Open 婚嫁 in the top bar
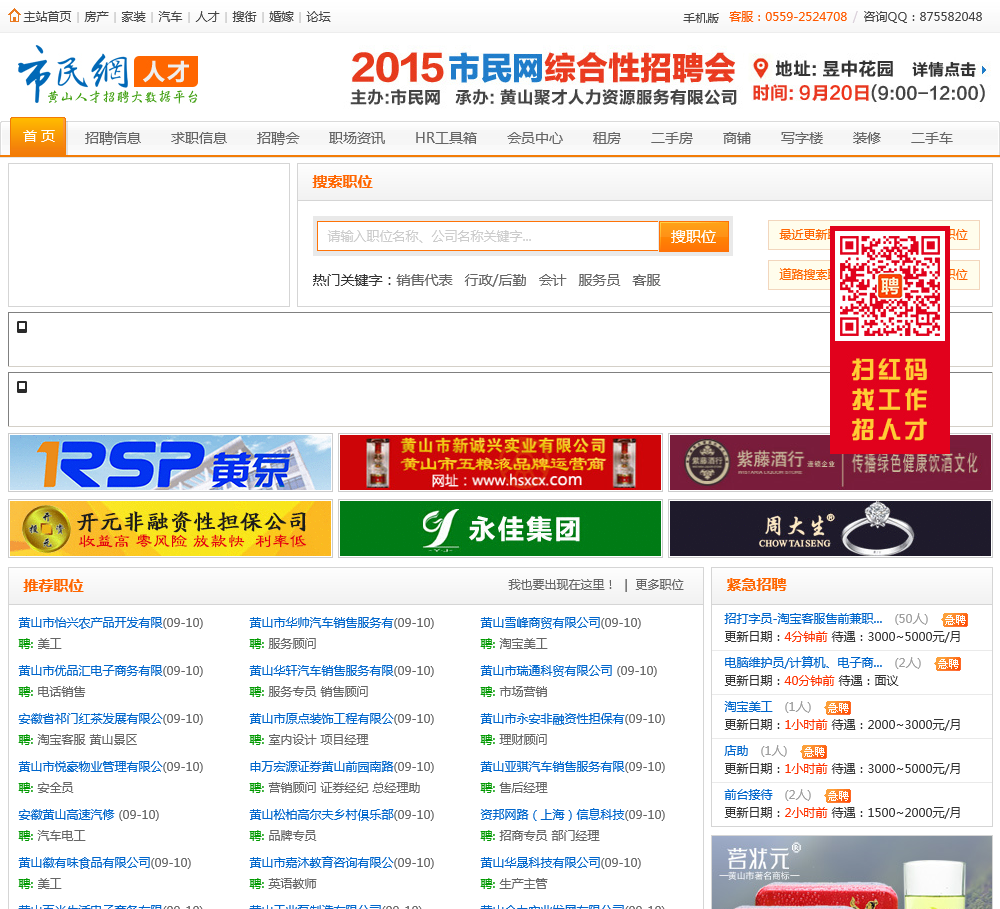 click(x=281, y=17)
